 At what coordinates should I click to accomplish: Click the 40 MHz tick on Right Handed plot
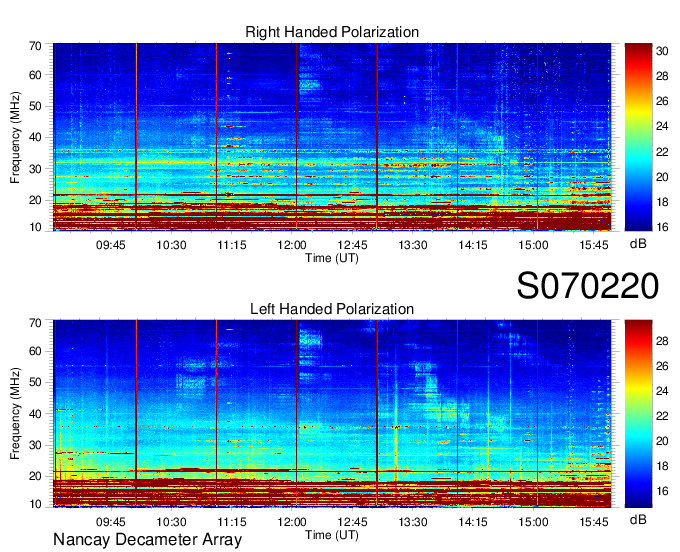tap(35, 137)
